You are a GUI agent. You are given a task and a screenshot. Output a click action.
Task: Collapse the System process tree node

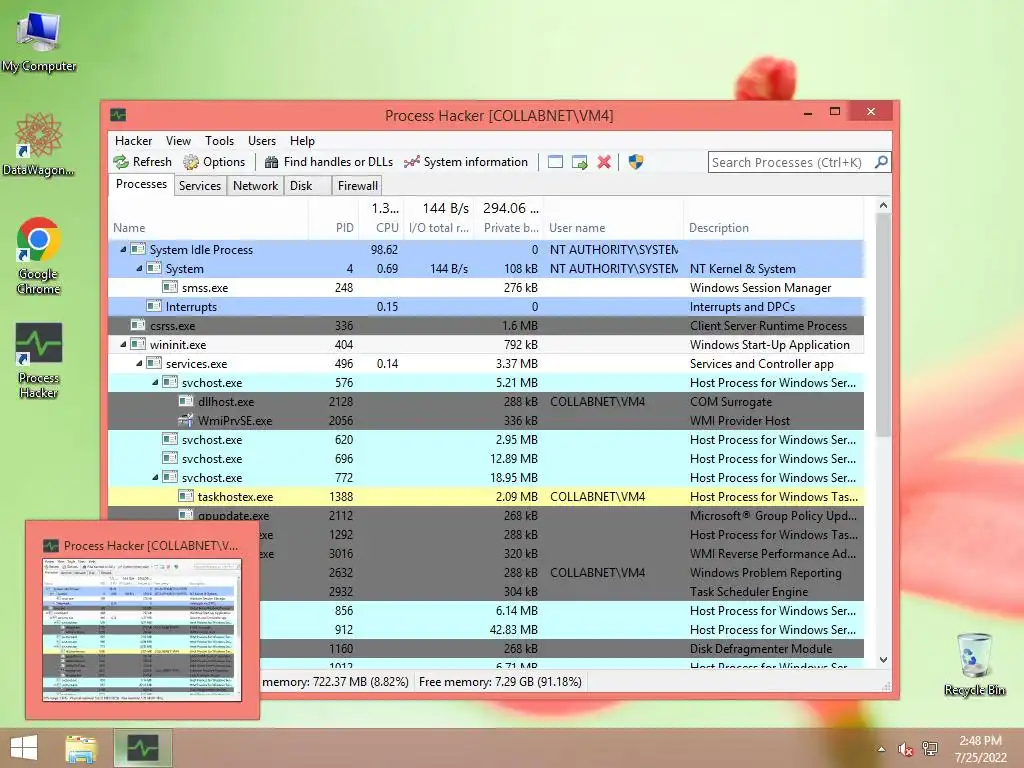coord(138,268)
